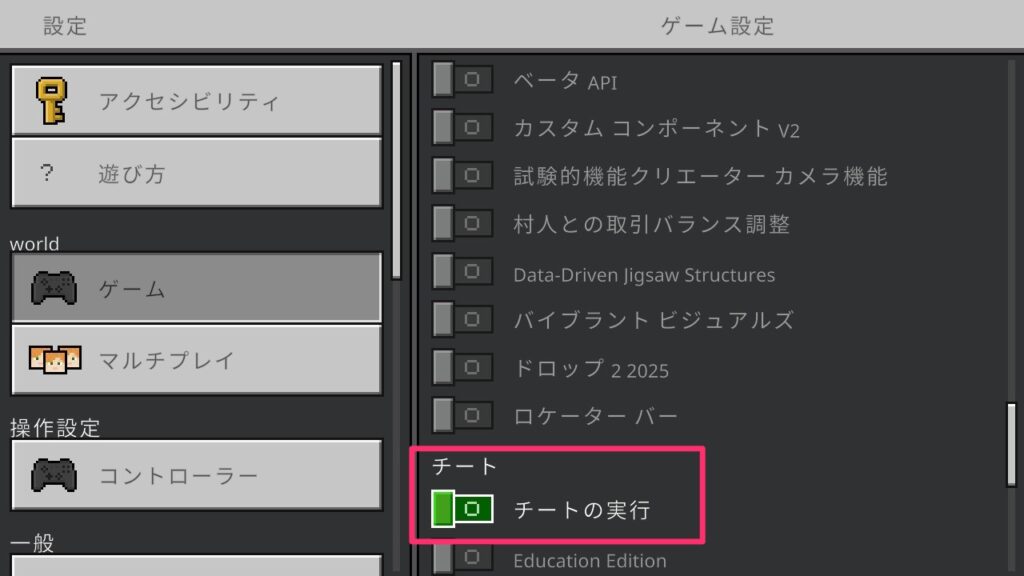The width and height of the screenshot is (1024, 576).
Task: Open the アクセシビリティ settings section
Action: 197,101
